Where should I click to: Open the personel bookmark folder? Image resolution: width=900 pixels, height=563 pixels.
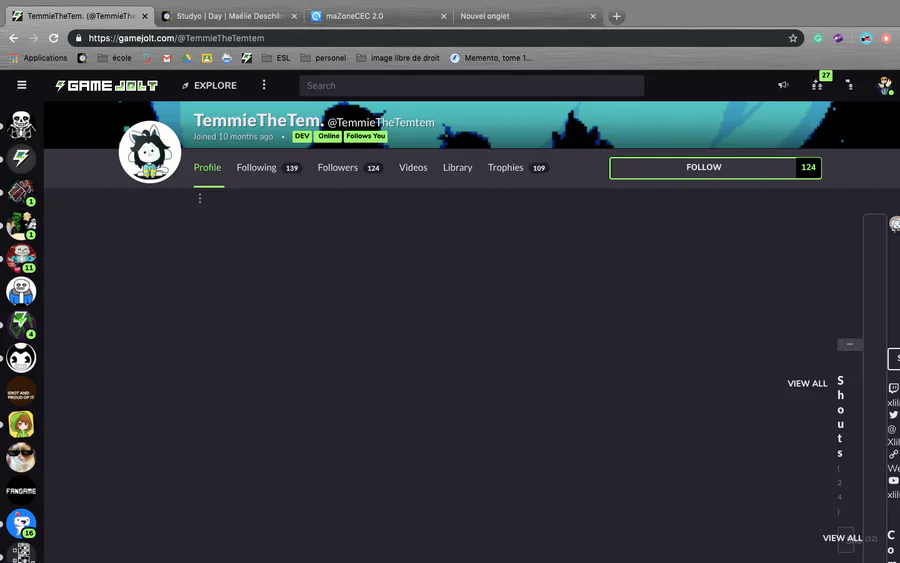pos(323,58)
